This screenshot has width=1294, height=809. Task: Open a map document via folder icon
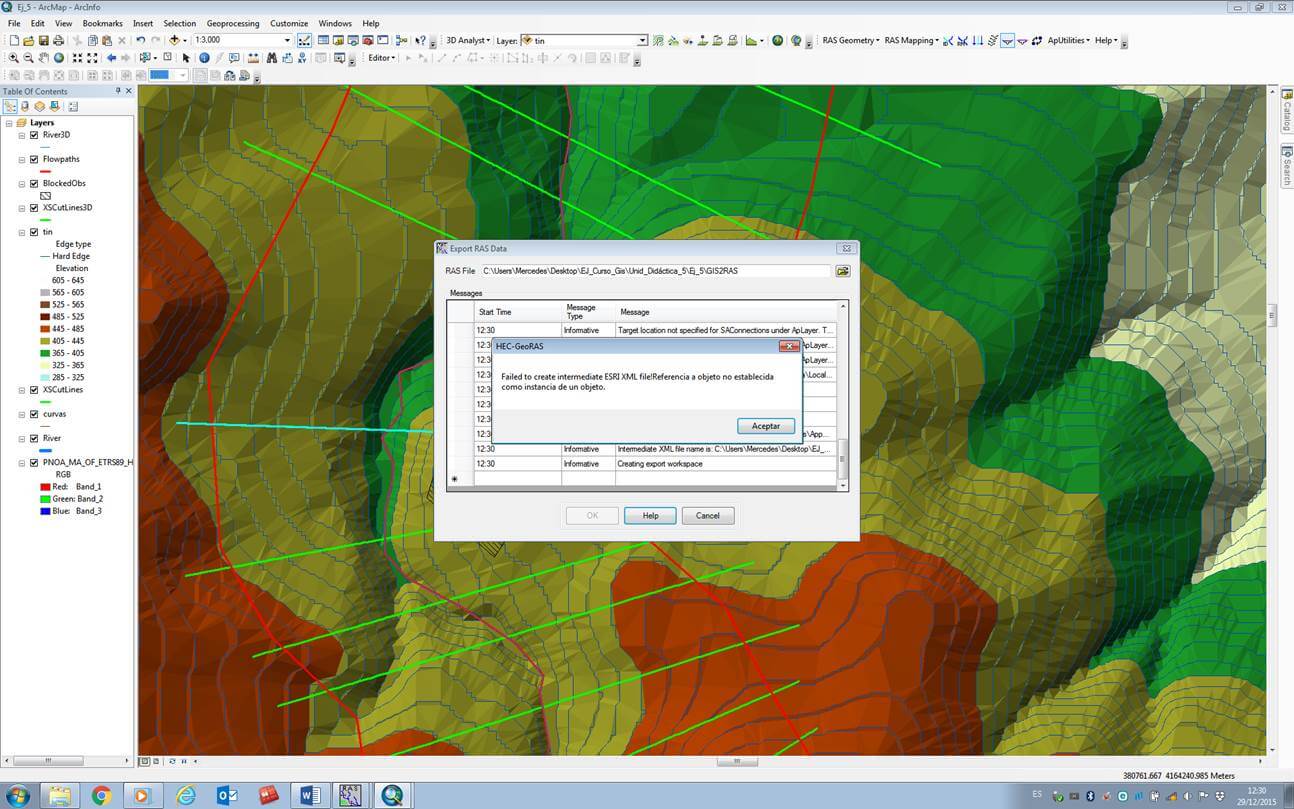pos(29,40)
